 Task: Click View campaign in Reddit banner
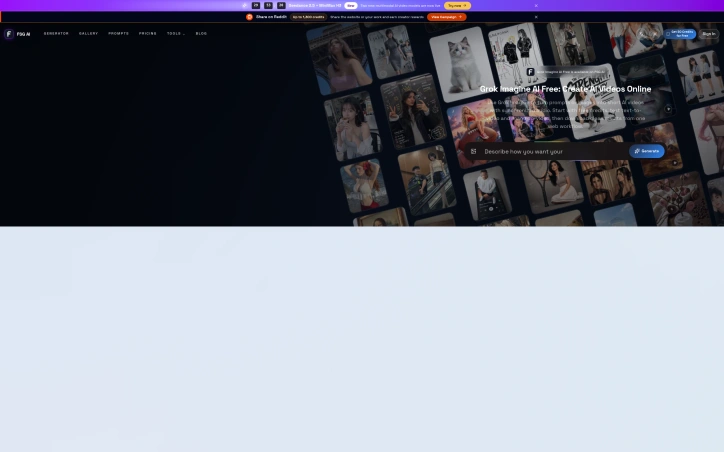pyautogui.click(x=446, y=17)
